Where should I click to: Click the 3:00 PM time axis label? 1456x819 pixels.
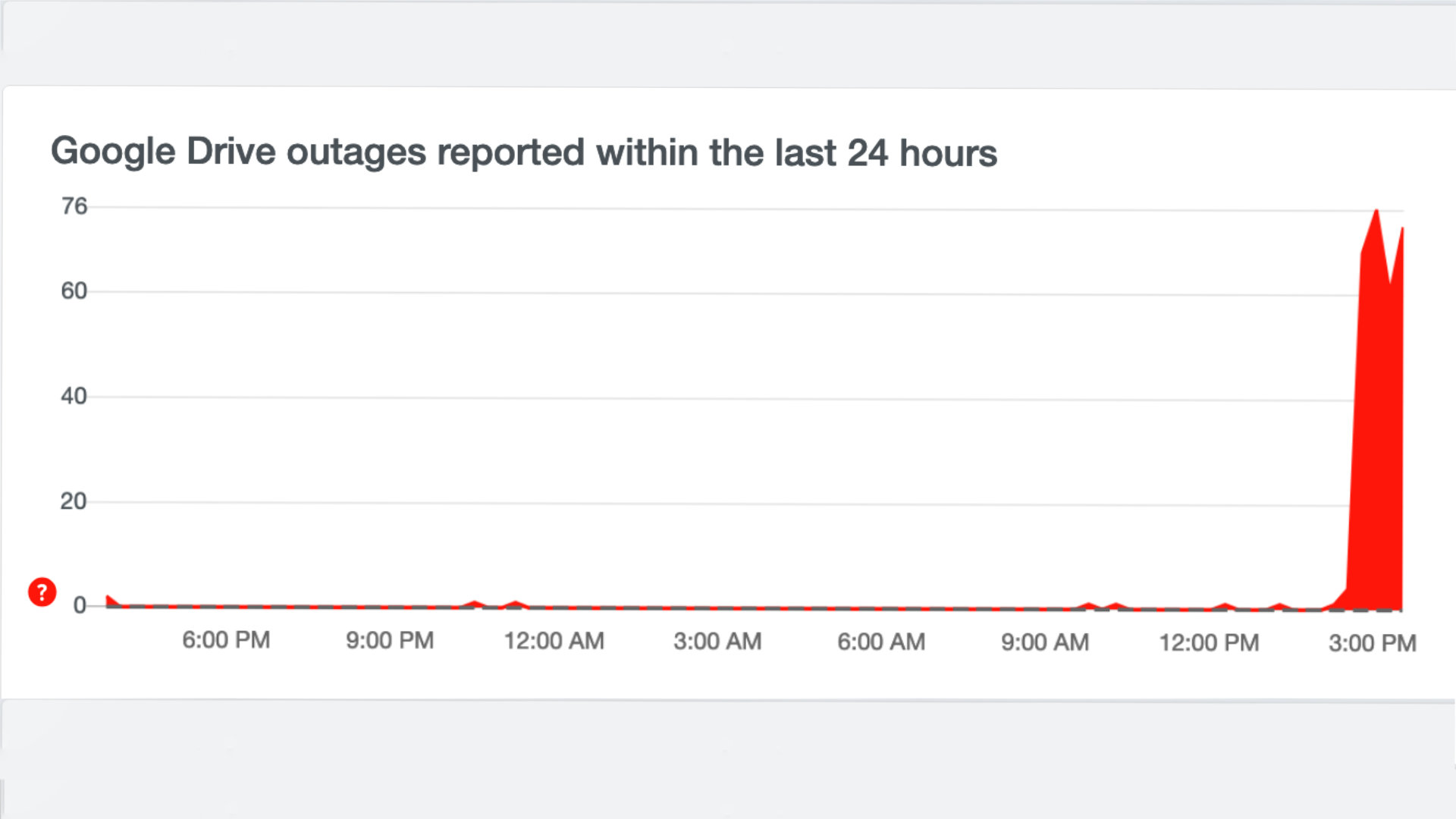point(1373,644)
